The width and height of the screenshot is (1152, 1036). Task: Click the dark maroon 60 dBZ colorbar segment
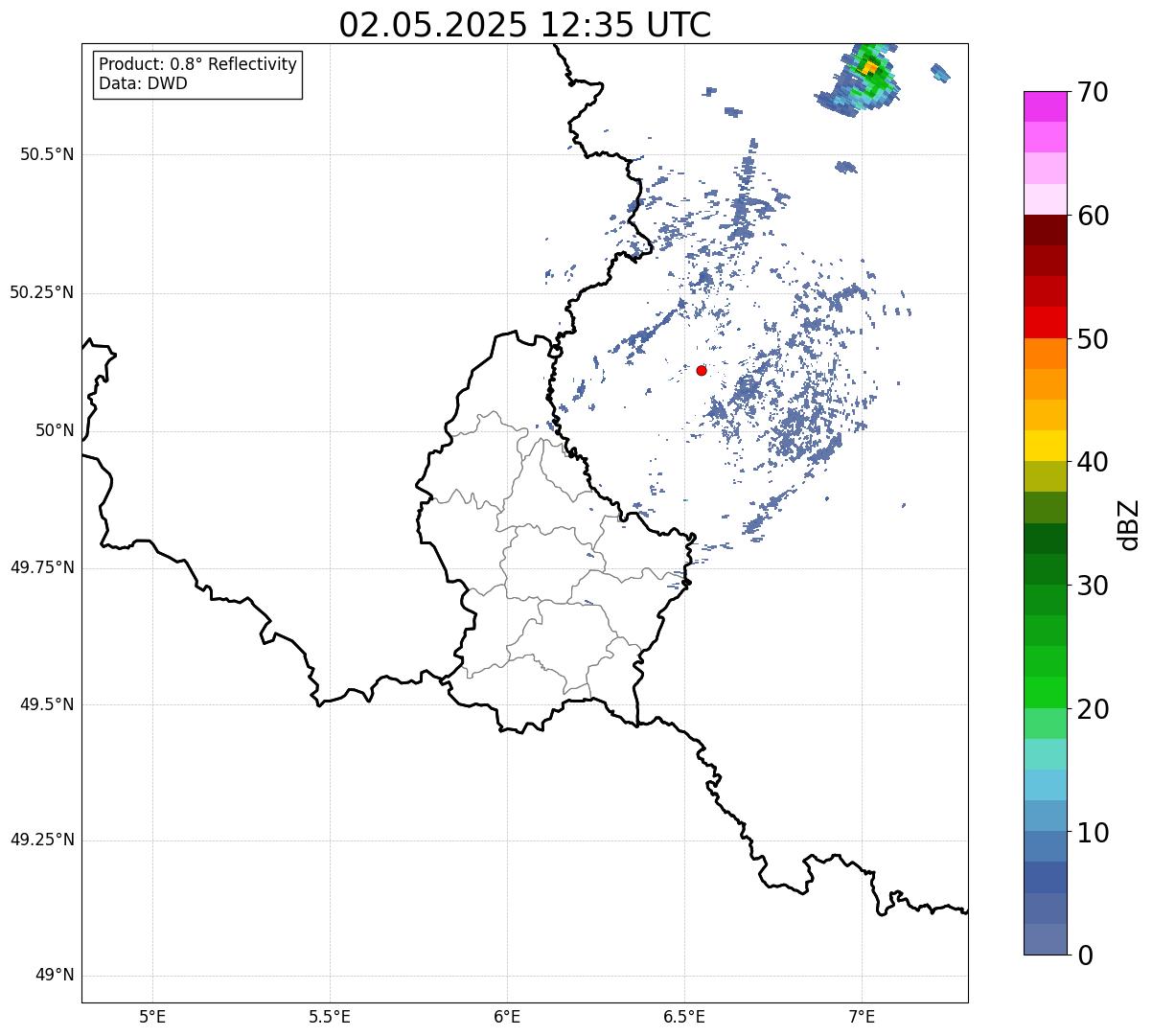tap(1046, 230)
